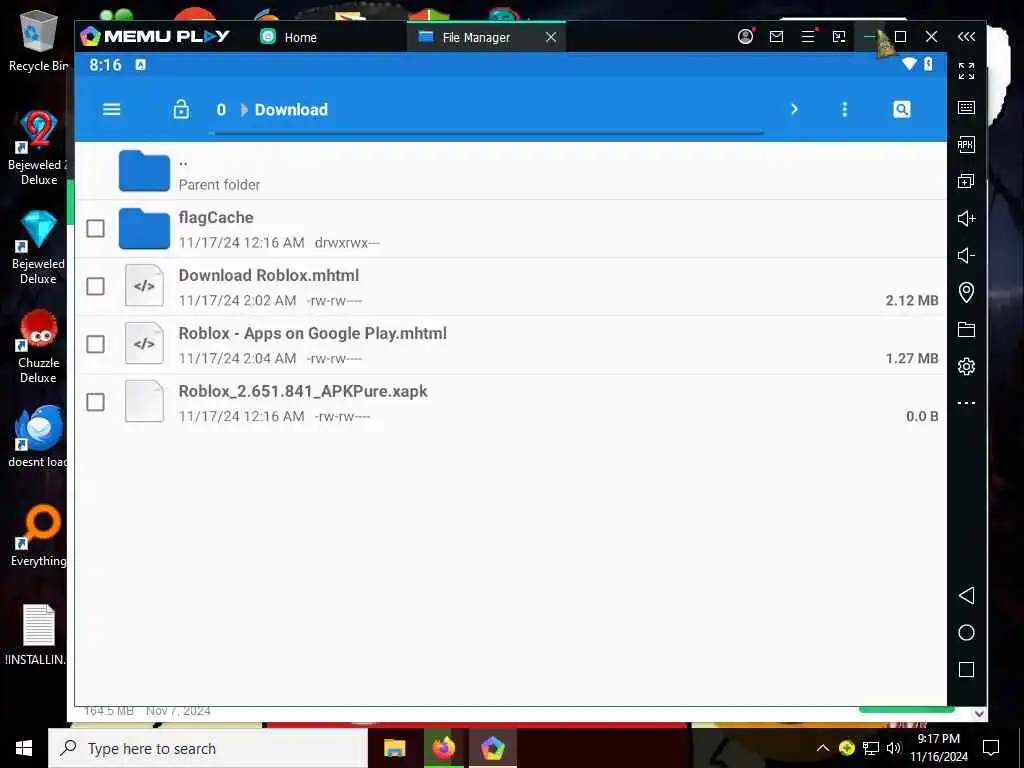
Task: Show more sidebar tools via the ellipsis
Action: tap(967, 403)
